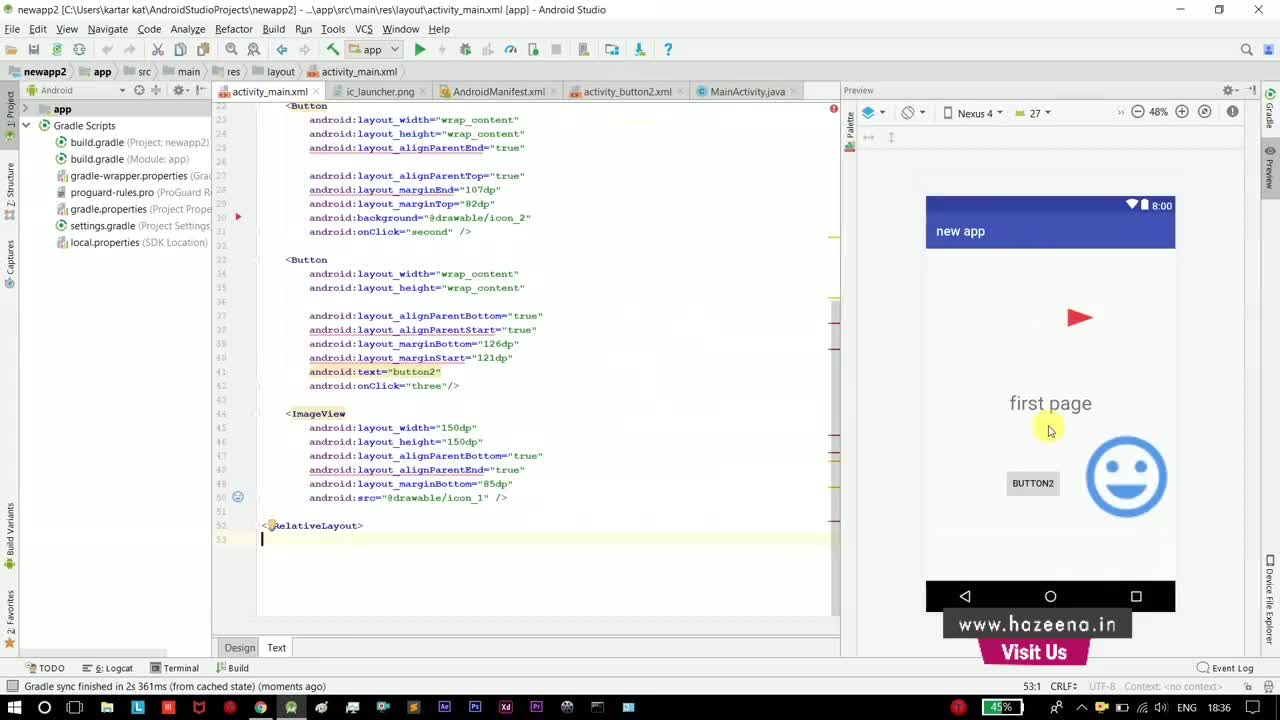Open the run configuration app dropdown
This screenshot has width=1280, height=720.
(374, 49)
